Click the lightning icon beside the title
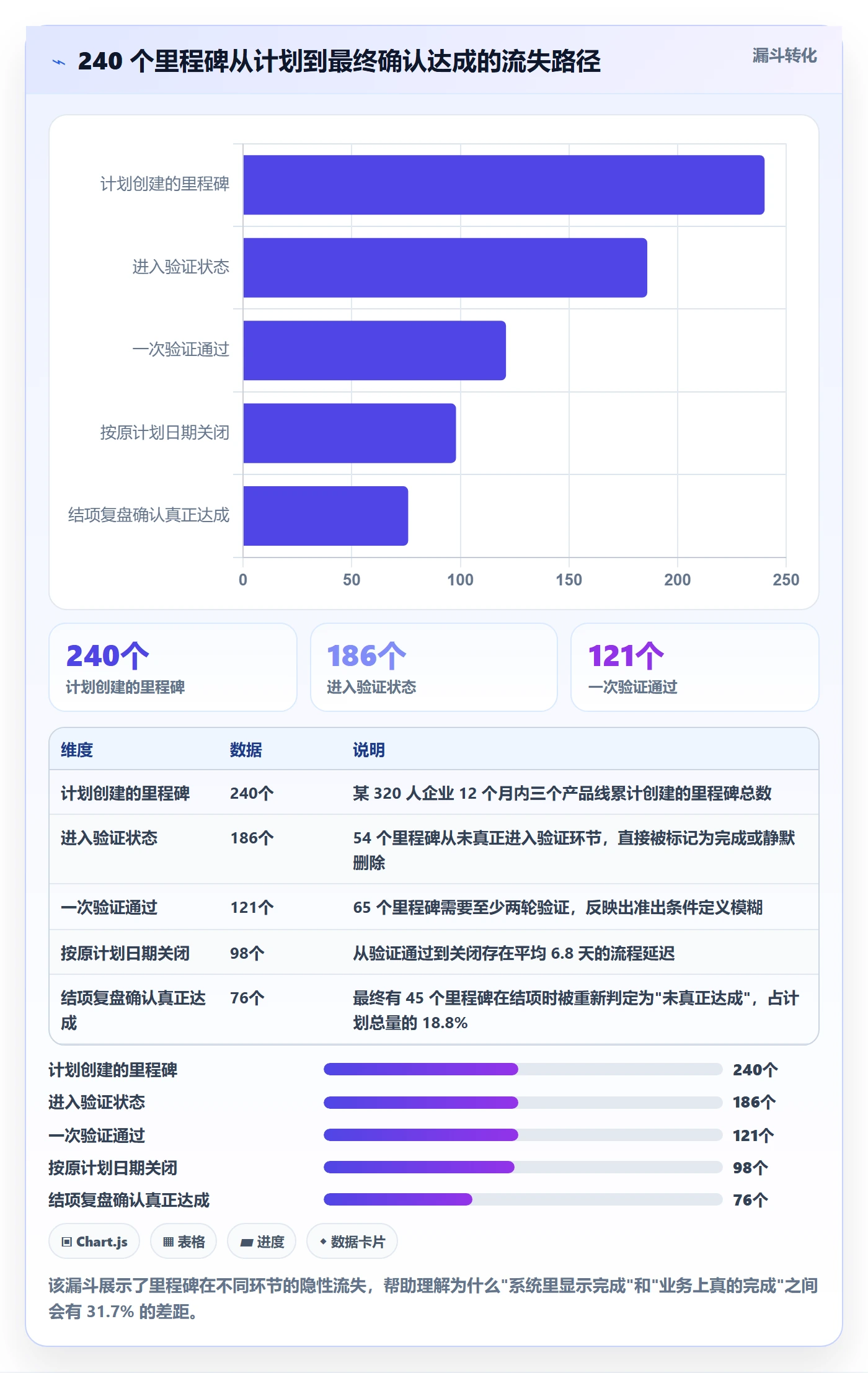868x1373 pixels. (x=59, y=61)
